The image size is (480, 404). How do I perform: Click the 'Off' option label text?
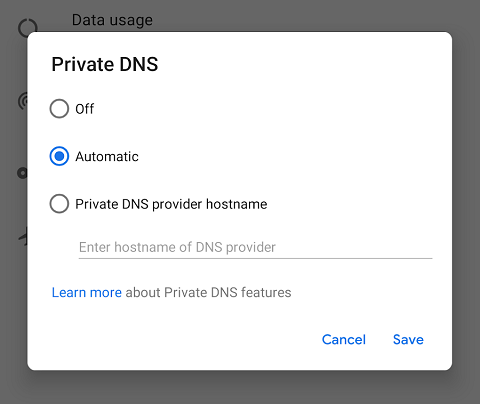tap(85, 109)
